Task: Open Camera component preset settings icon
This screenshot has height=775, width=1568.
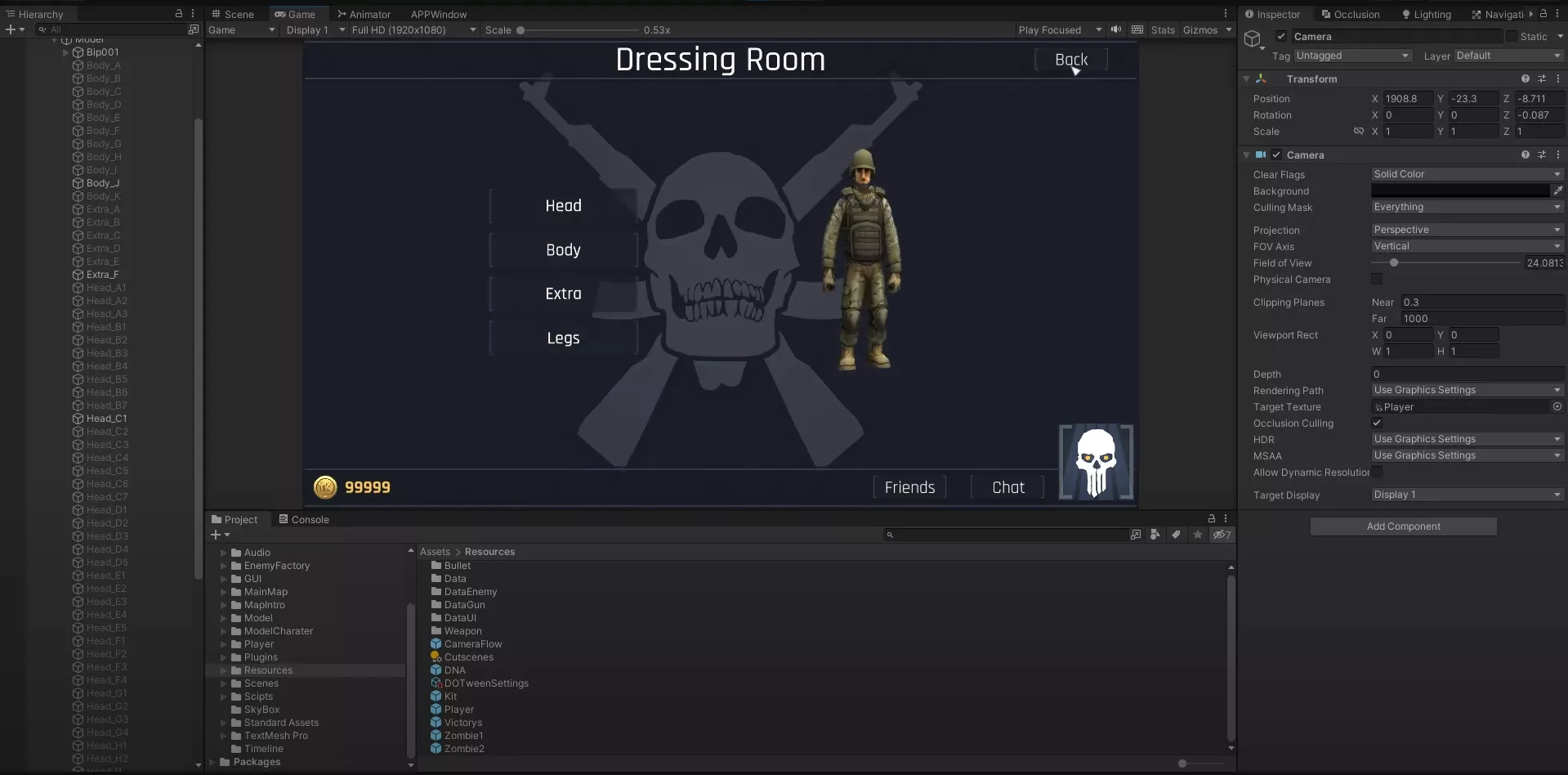Action: 1542,155
